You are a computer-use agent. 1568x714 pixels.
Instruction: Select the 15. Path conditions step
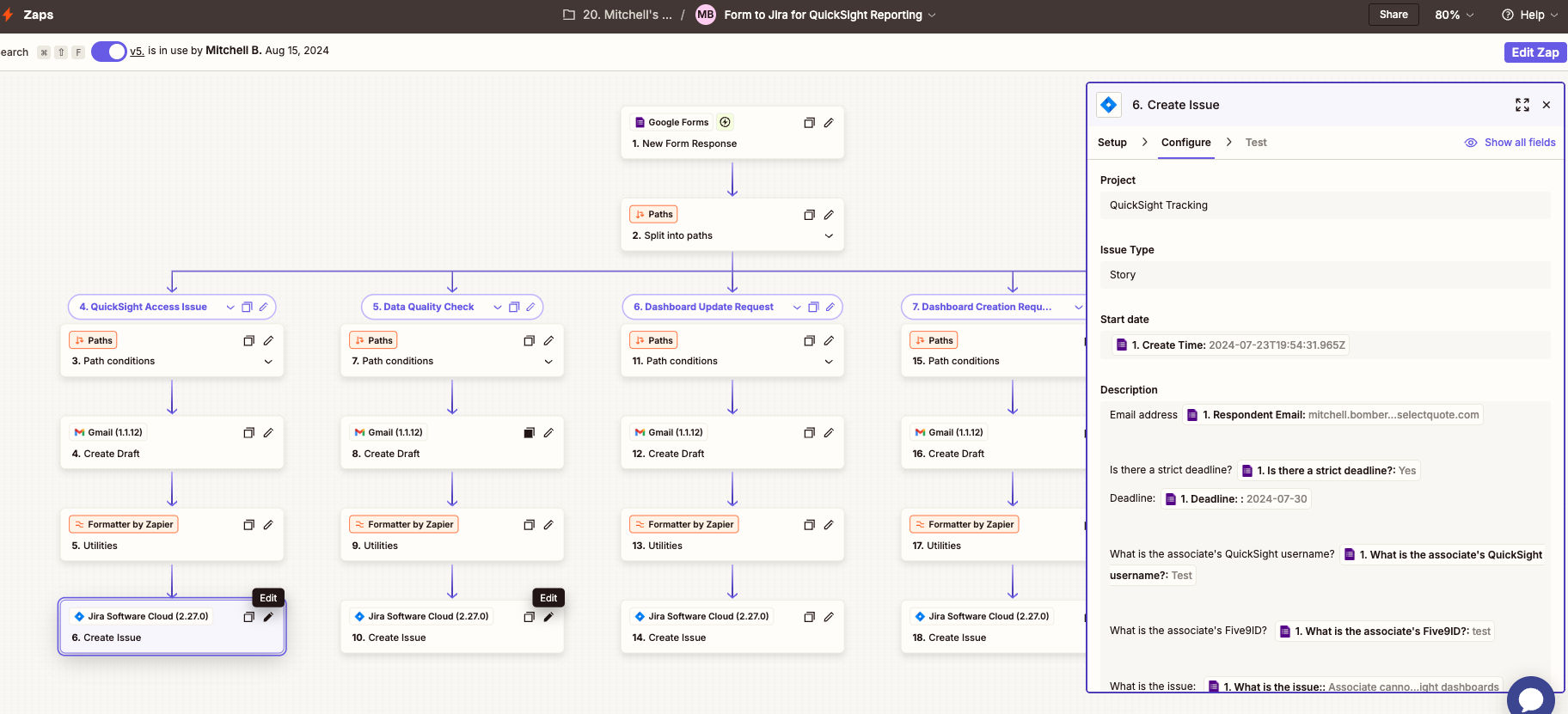point(994,351)
